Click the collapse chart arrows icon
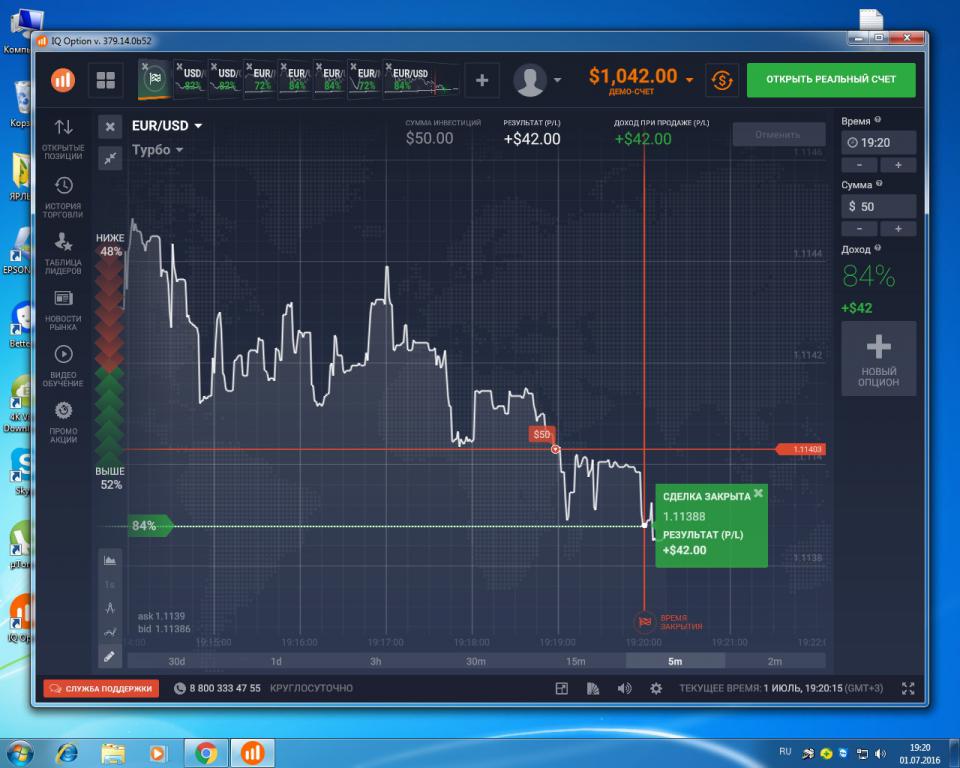 pos(110,159)
